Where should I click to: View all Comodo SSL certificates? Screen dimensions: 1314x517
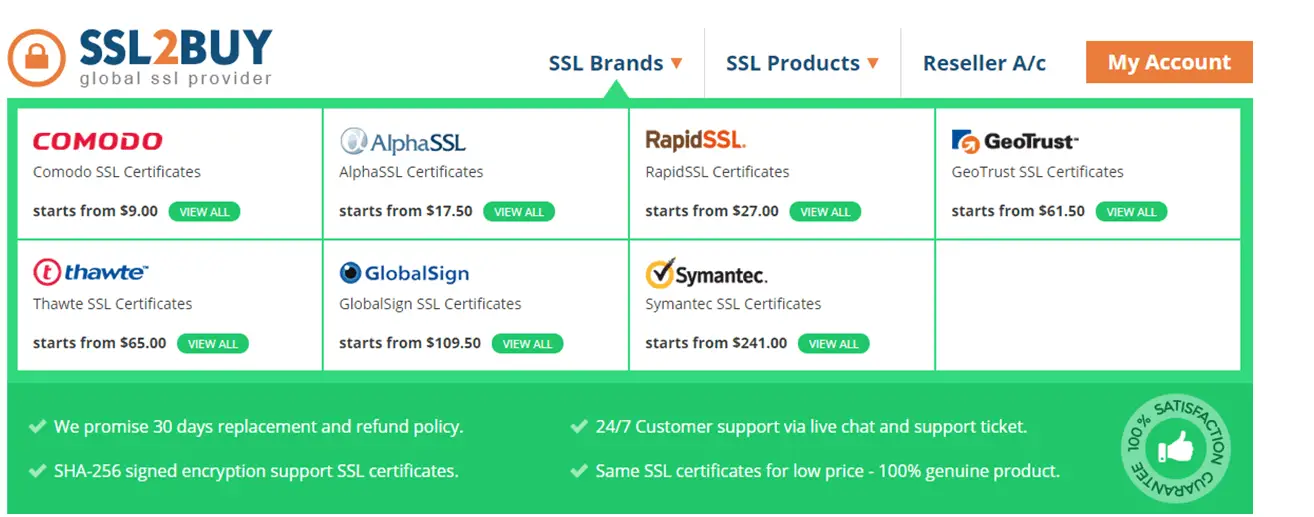[x=204, y=212]
